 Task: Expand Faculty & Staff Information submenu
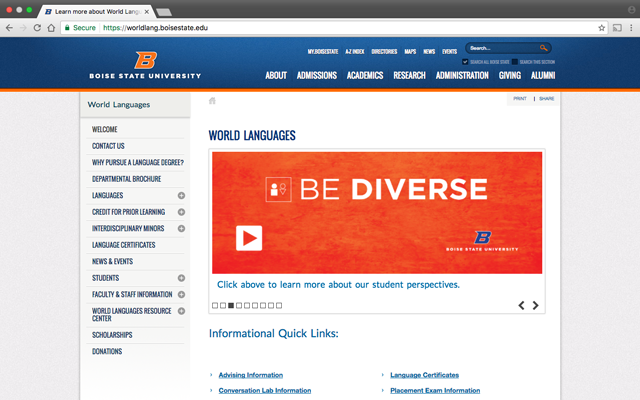click(x=181, y=294)
